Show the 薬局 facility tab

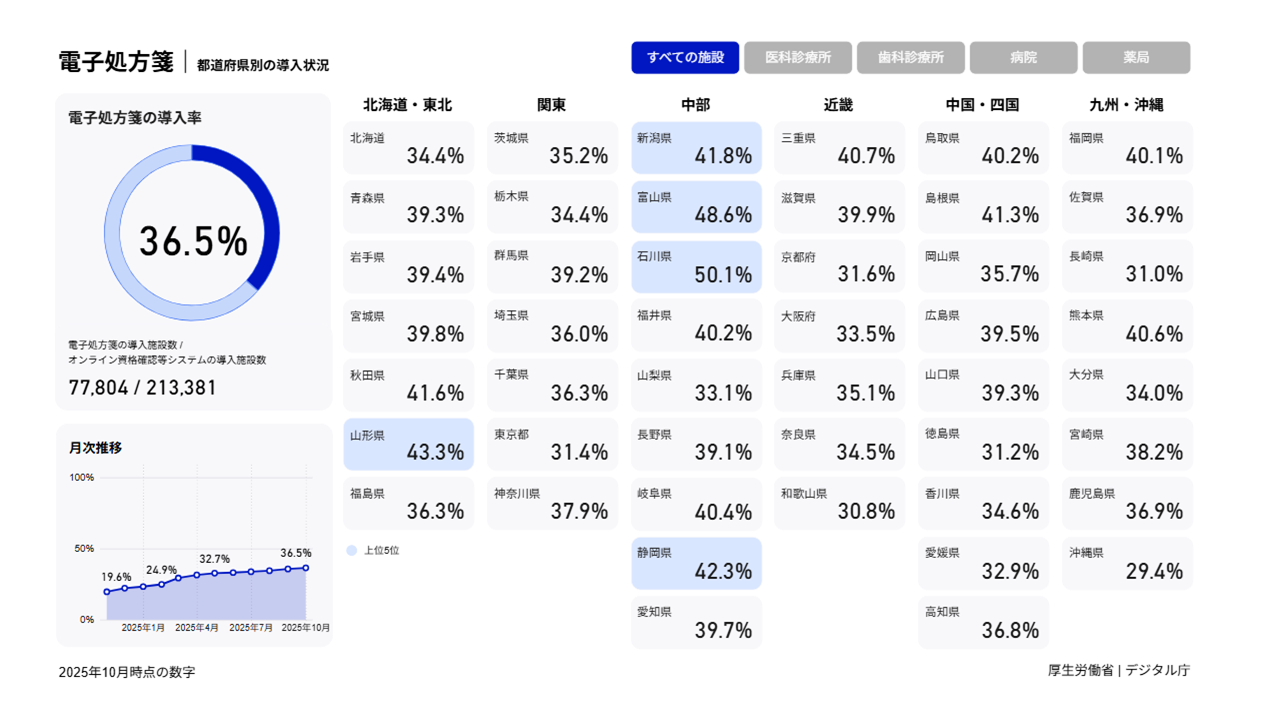tap(1136, 58)
